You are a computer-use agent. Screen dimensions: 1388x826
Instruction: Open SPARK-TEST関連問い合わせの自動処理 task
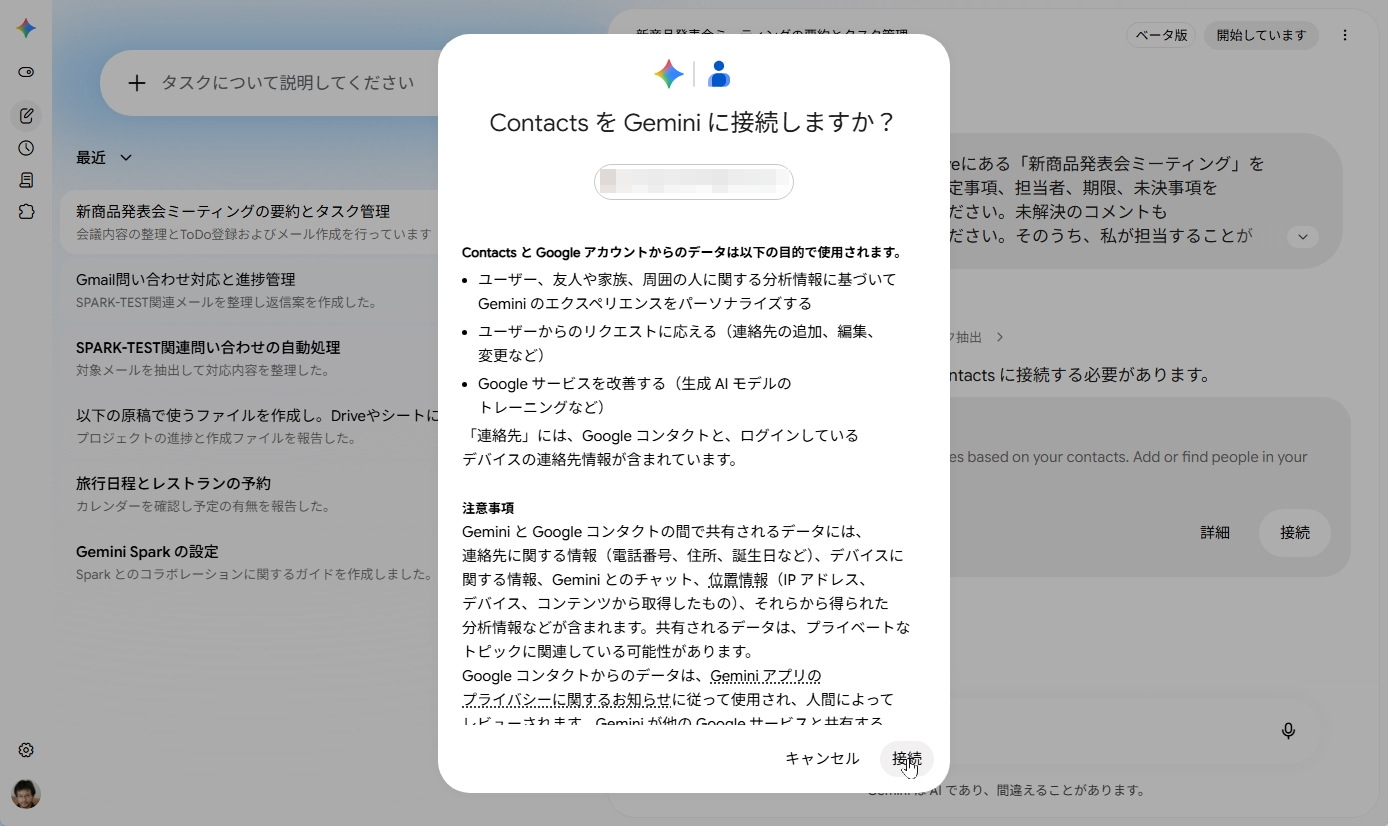pos(252,358)
